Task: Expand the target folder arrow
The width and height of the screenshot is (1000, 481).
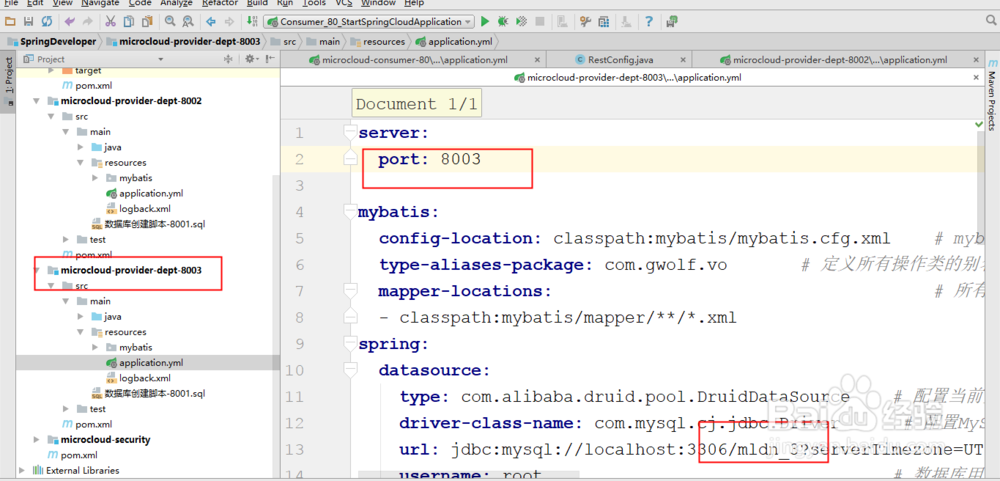Action: pyautogui.click(x=52, y=70)
